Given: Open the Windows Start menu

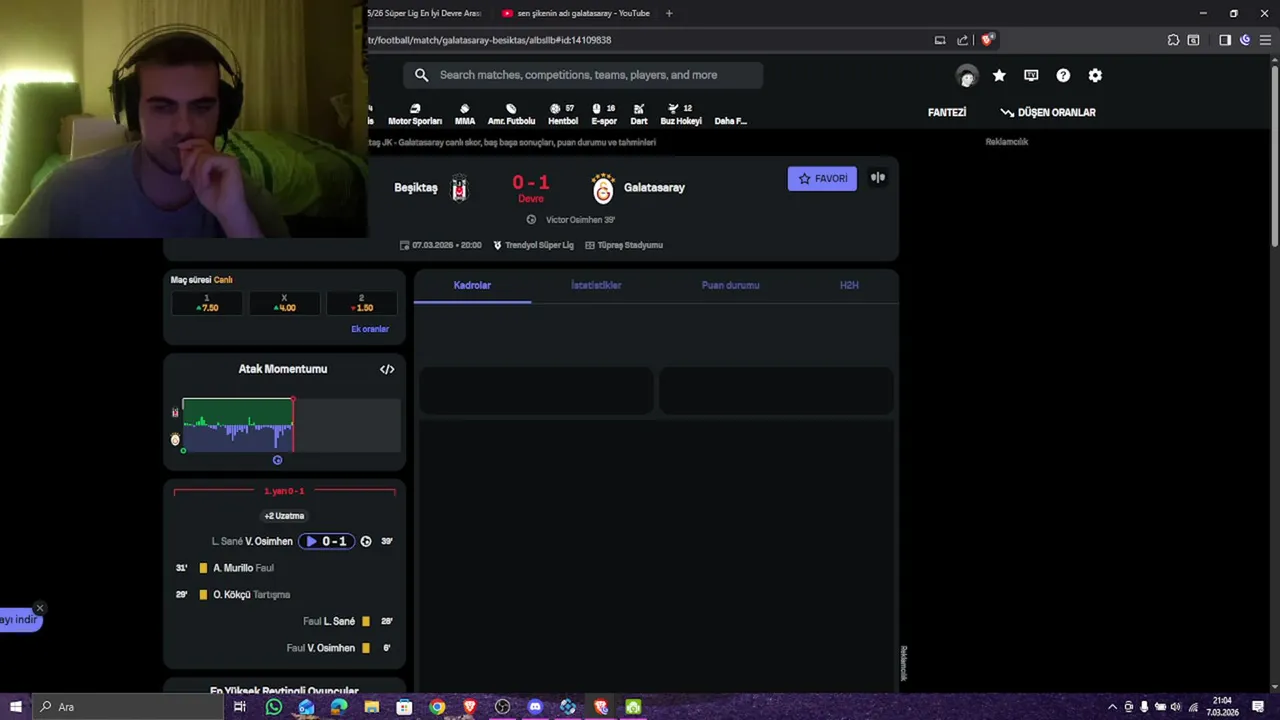Looking at the screenshot, I should click(15, 707).
